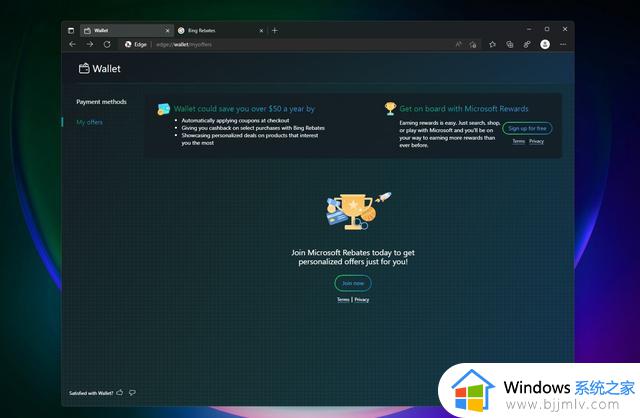Click the Edge site identity badge
The height and width of the screenshot is (418, 640).
tap(136, 44)
